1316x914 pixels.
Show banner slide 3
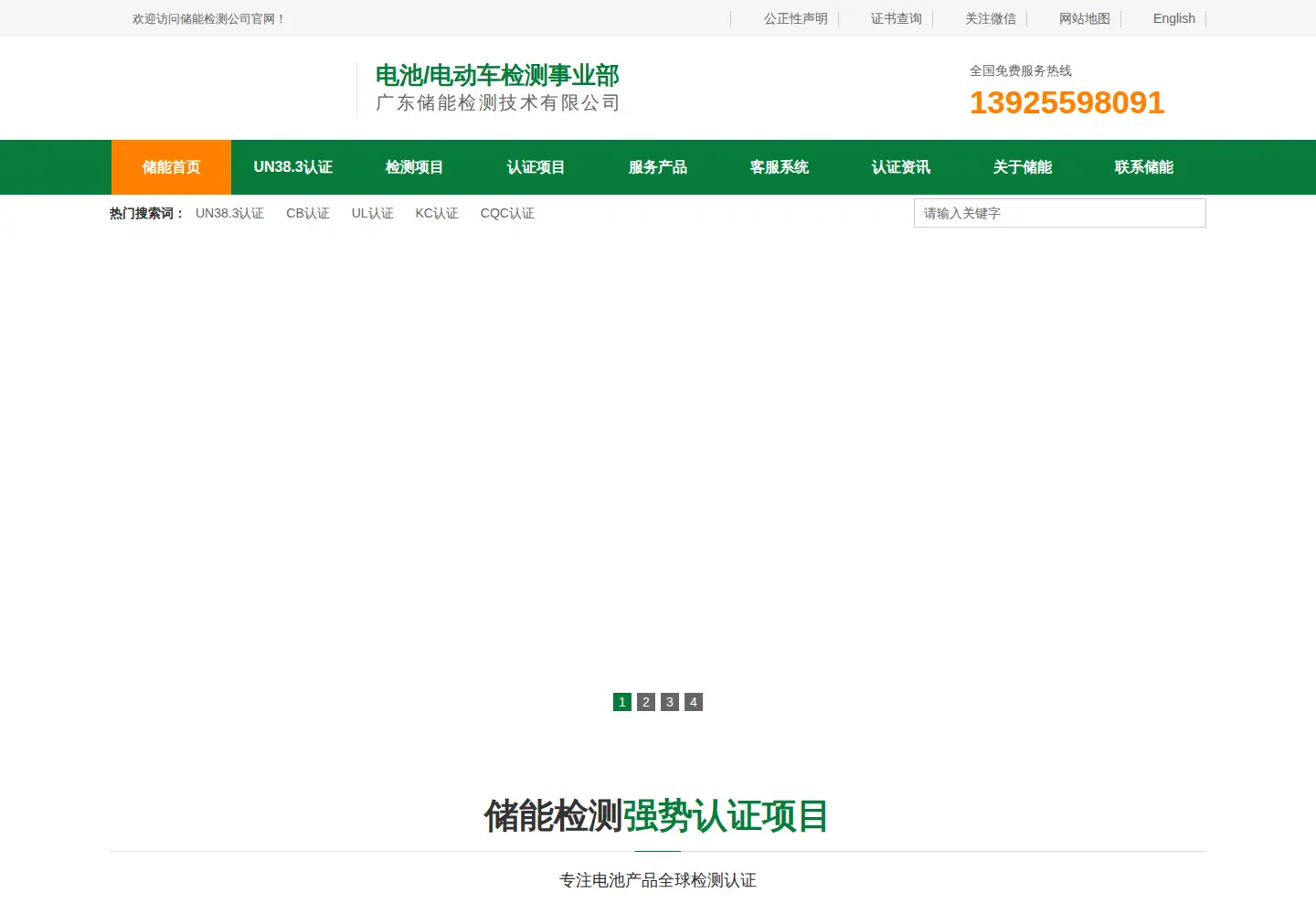tap(670, 702)
